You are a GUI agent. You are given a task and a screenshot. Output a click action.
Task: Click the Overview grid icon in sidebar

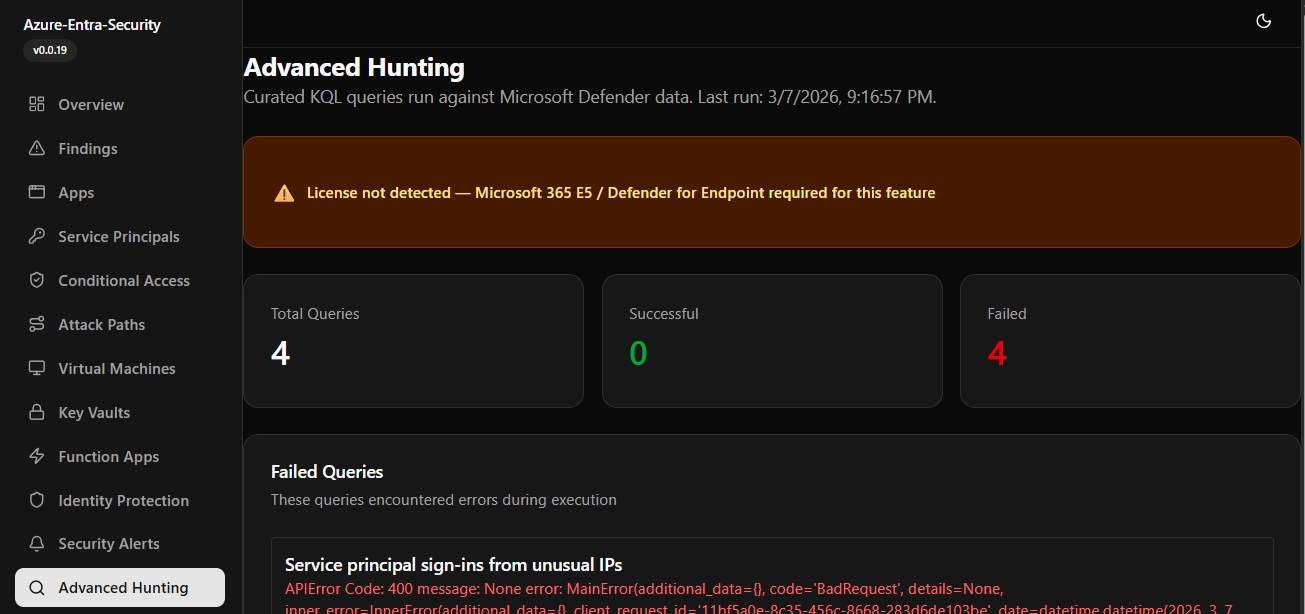[37, 104]
